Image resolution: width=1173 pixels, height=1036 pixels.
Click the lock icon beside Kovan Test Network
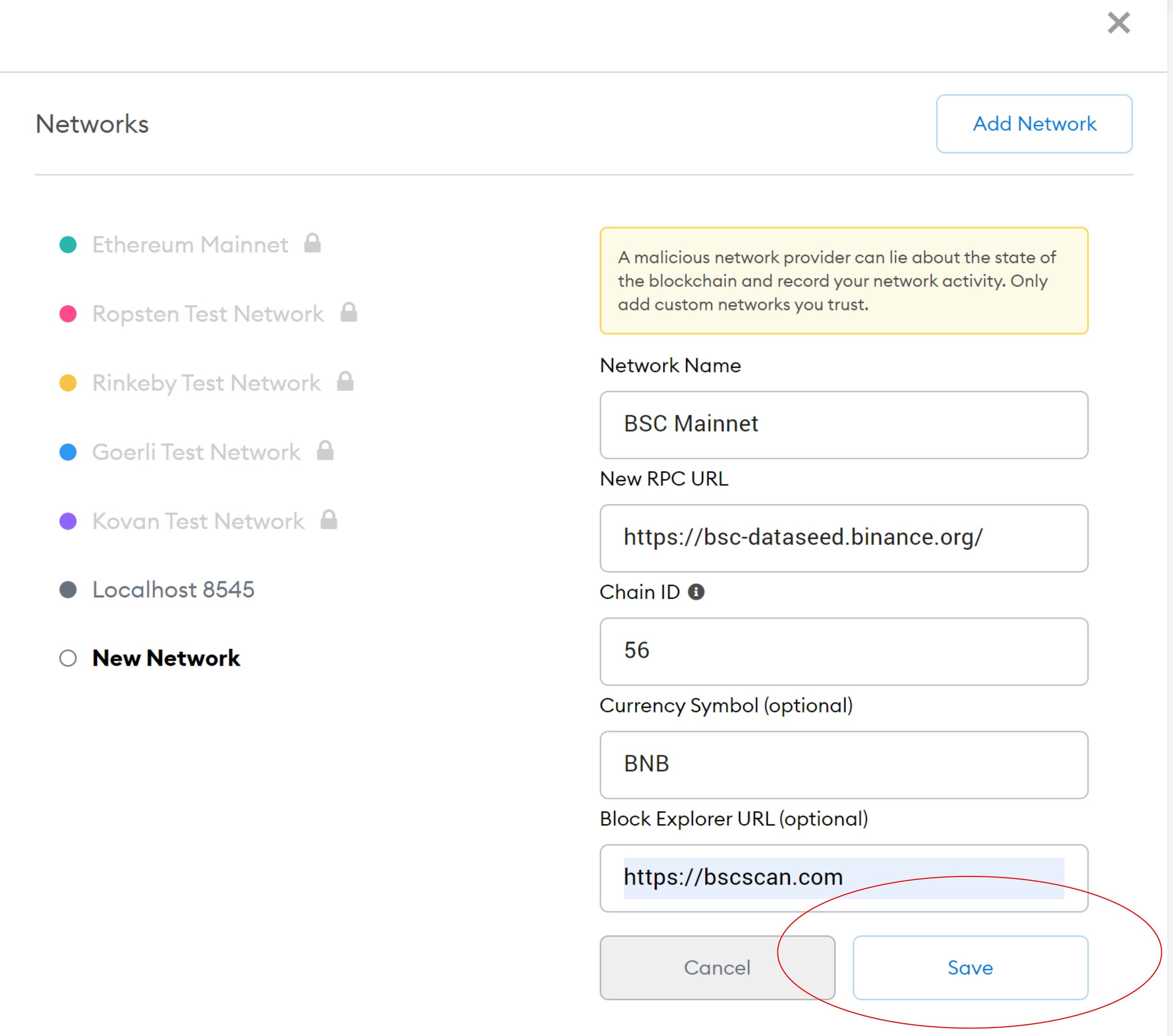(x=328, y=520)
